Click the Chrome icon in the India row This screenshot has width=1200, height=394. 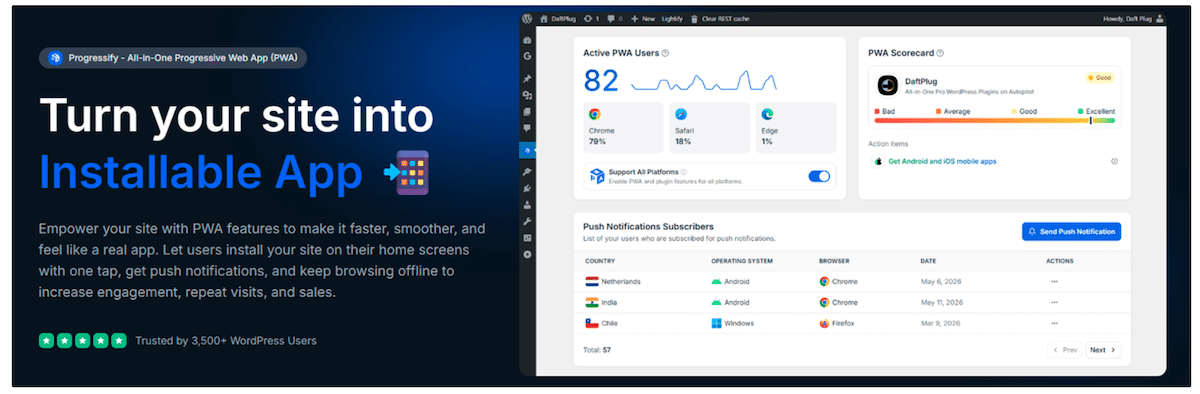[x=824, y=302]
